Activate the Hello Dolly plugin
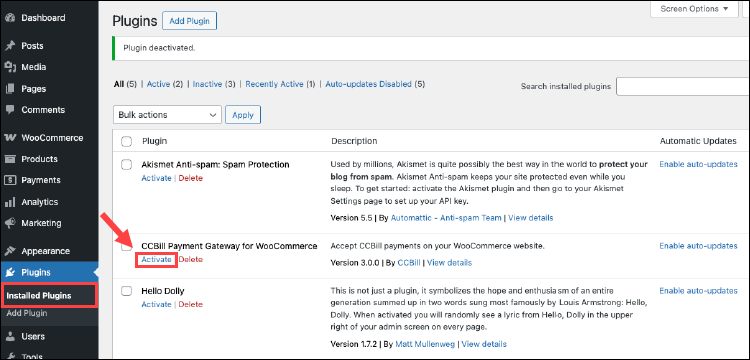The height and width of the screenshot is (360, 750). coord(156,305)
